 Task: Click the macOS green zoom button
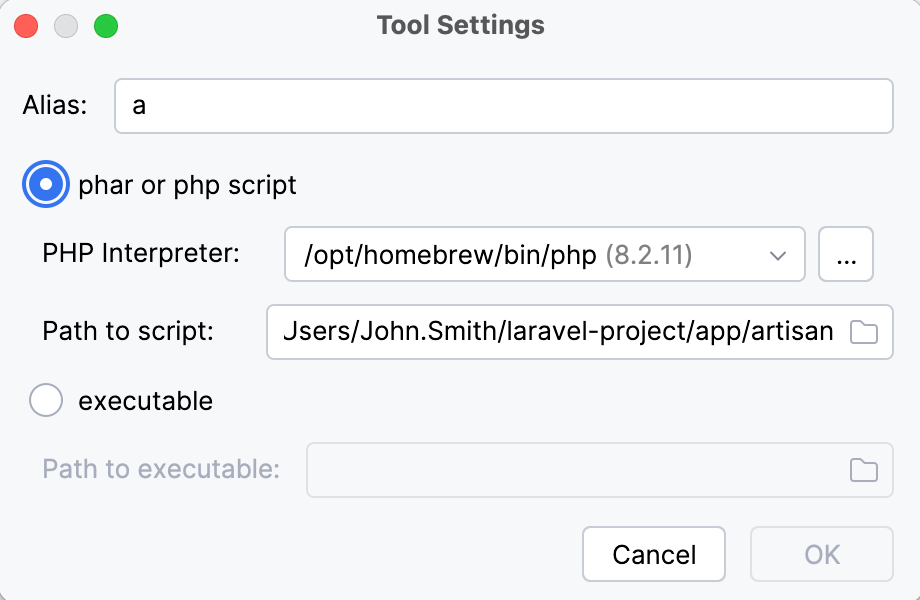coord(108,26)
